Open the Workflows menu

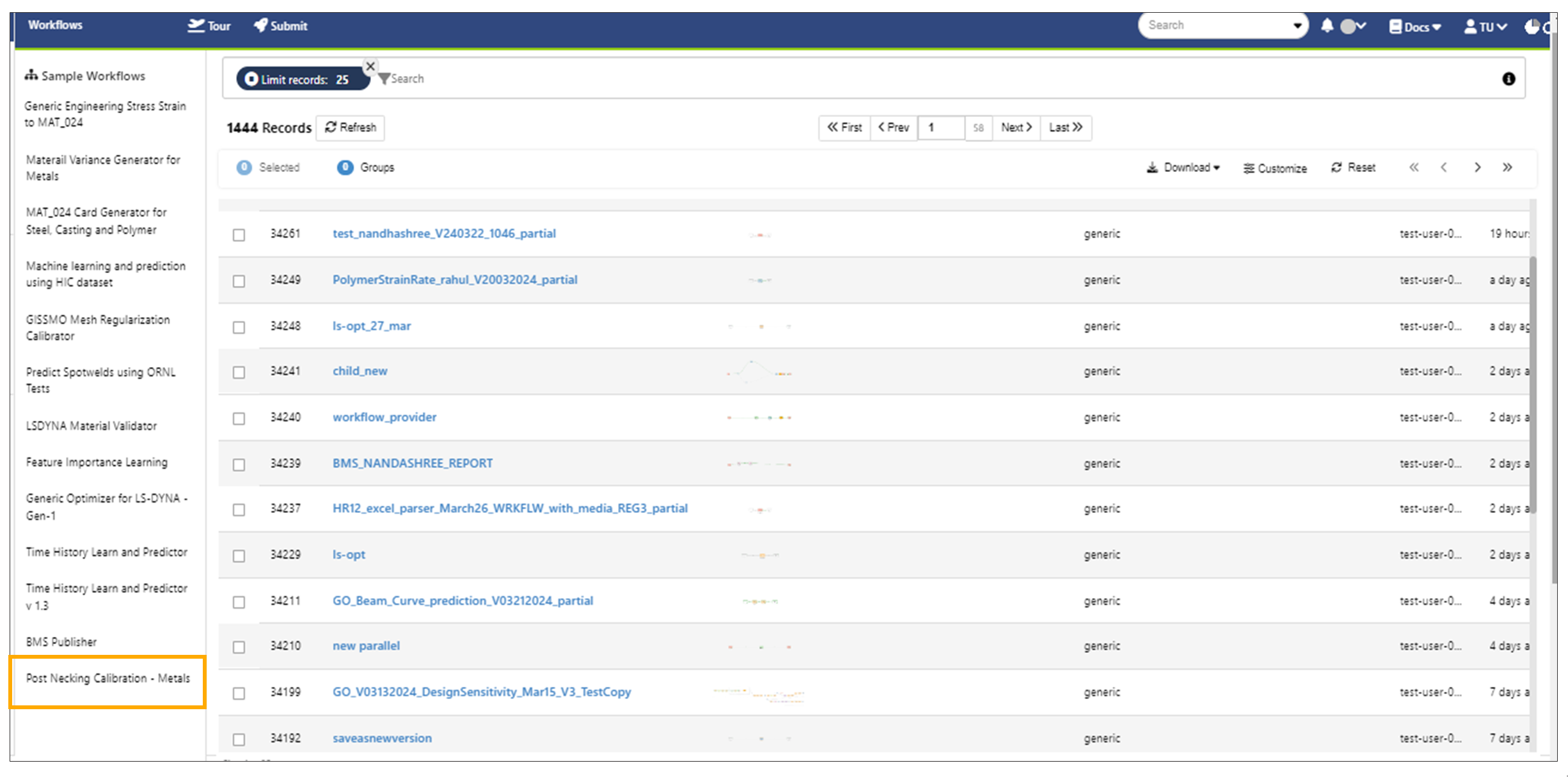tap(55, 25)
